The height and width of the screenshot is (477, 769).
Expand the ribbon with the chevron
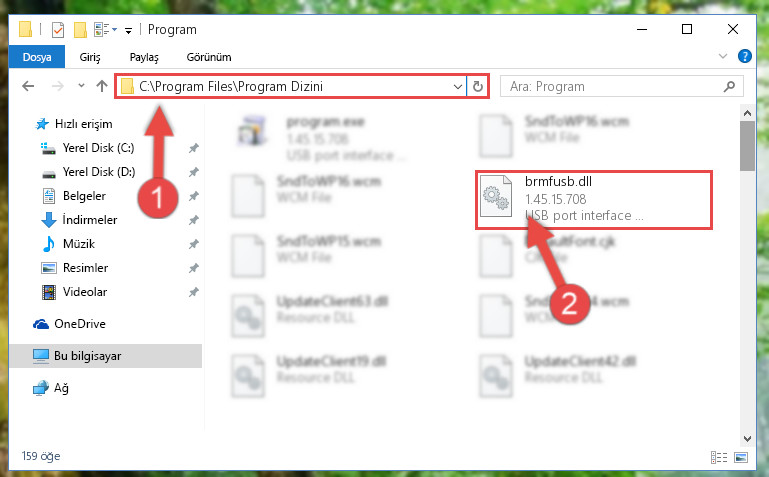point(722,56)
